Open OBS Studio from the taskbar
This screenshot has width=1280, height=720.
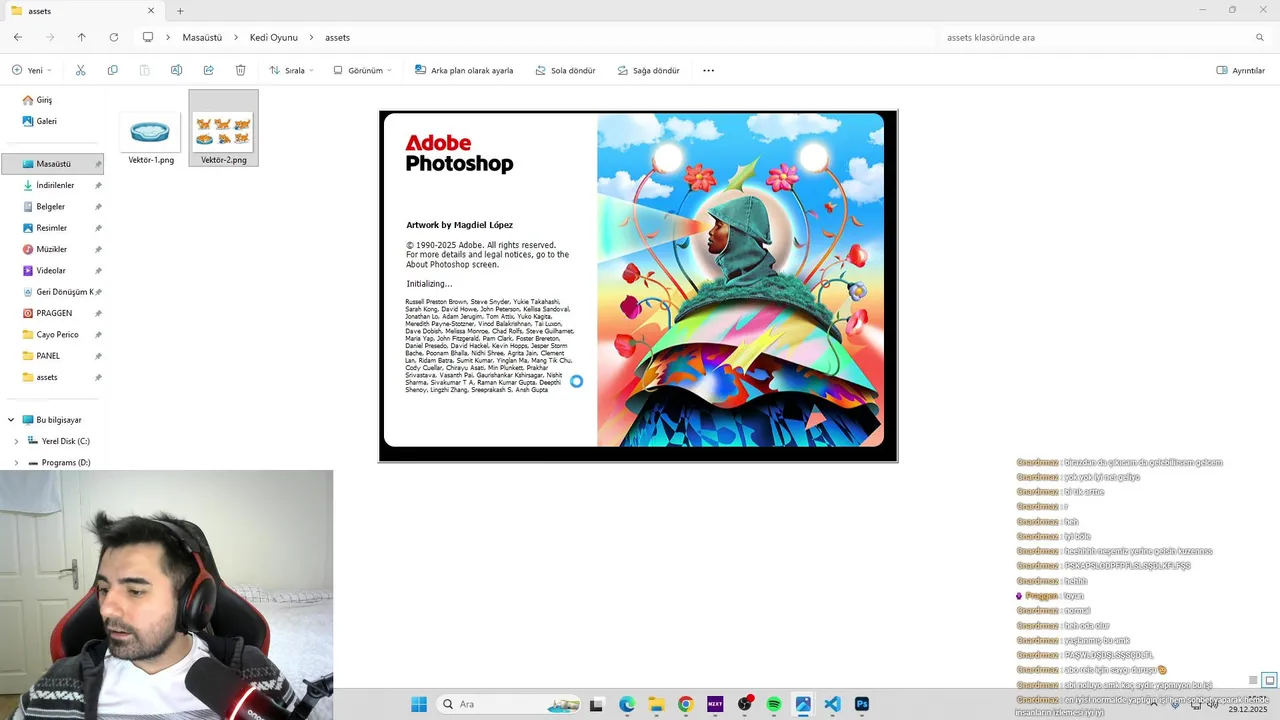click(745, 704)
